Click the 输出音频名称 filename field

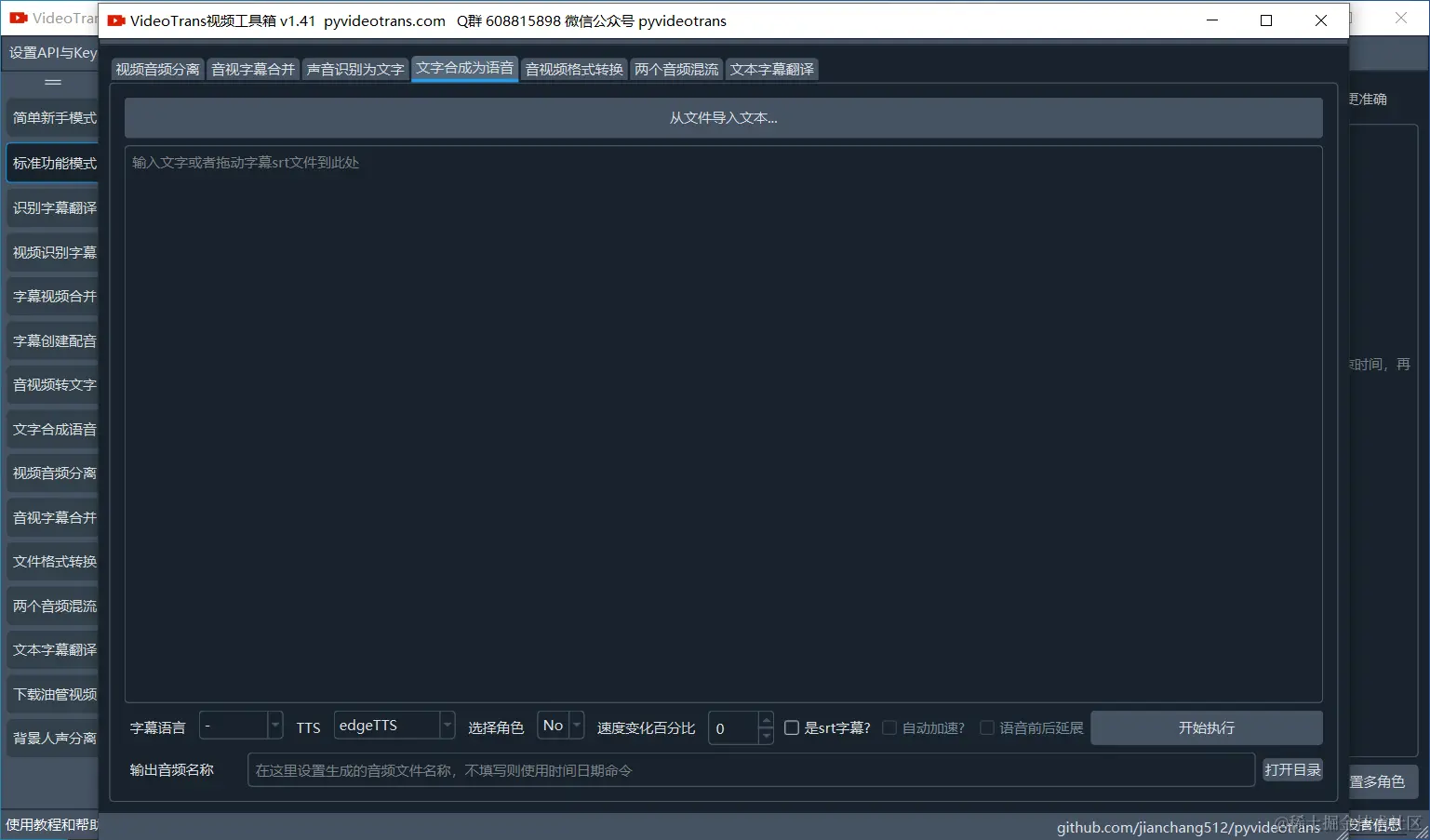pyautogui.click(x=751, y=770)
